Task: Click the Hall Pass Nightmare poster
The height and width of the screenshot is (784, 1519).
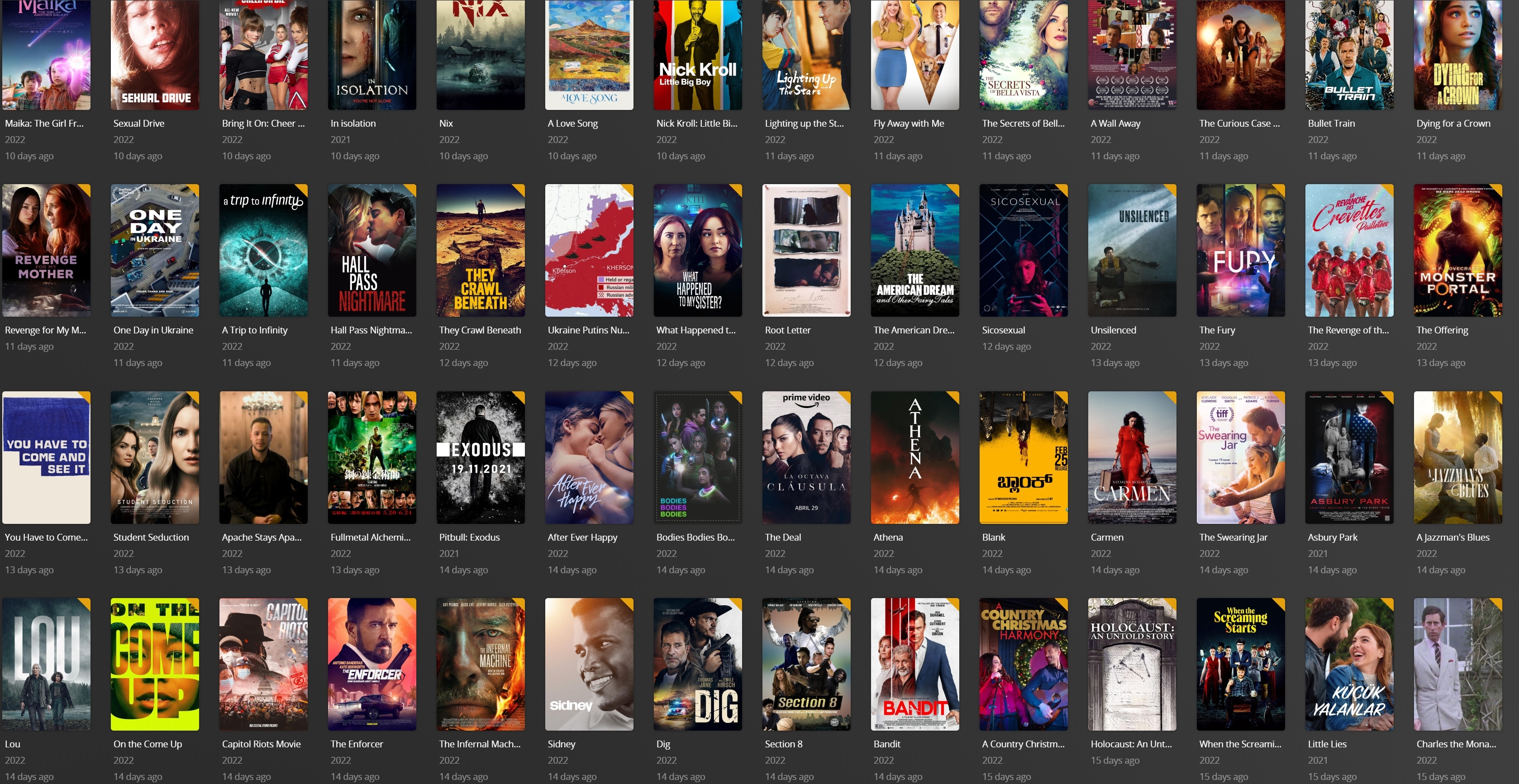Action: [371, 250]
